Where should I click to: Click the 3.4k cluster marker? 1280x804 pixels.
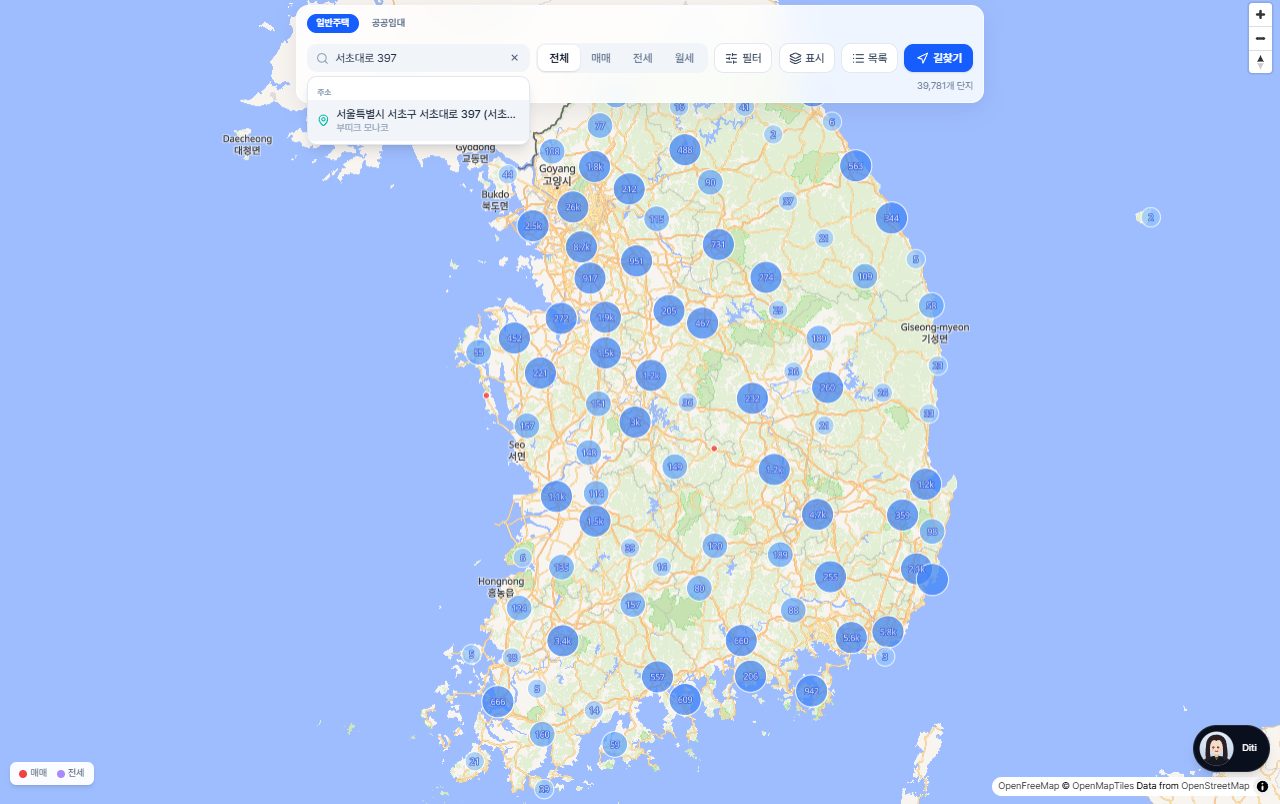562,640
